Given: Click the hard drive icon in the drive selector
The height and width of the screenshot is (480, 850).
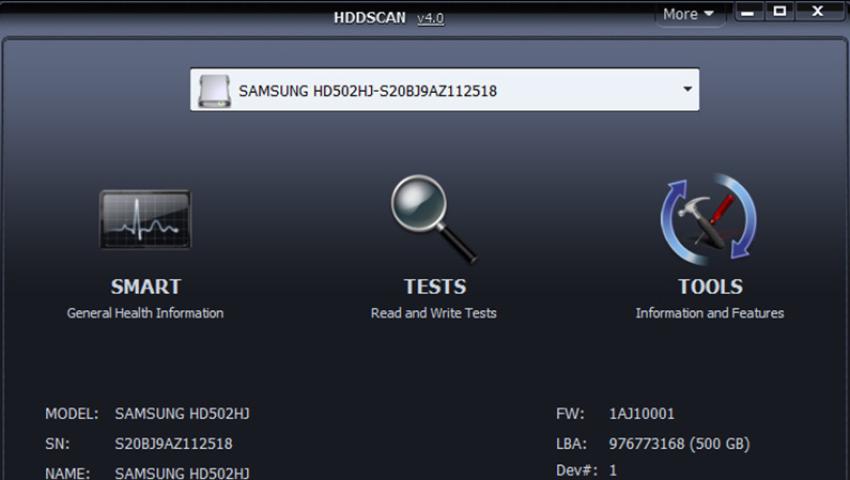Looking at the screenshot, I should (215, 90).
